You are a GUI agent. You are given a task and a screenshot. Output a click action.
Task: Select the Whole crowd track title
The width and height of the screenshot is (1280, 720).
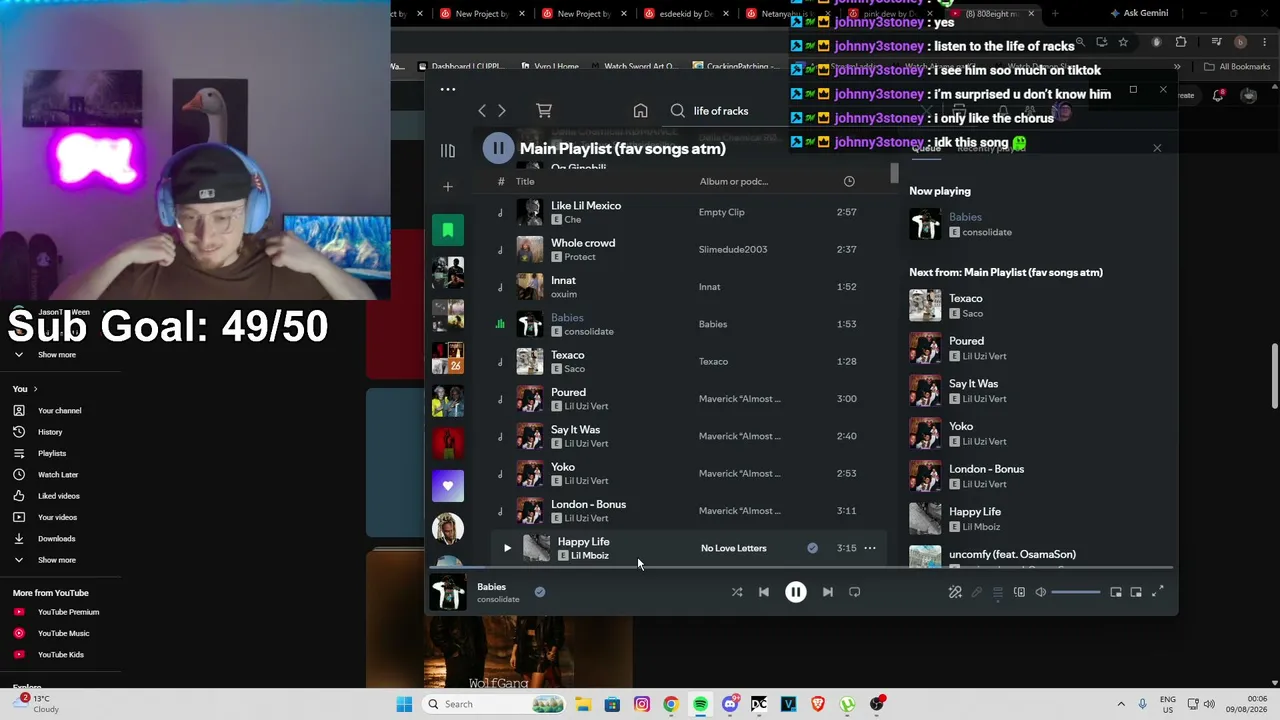583,243
